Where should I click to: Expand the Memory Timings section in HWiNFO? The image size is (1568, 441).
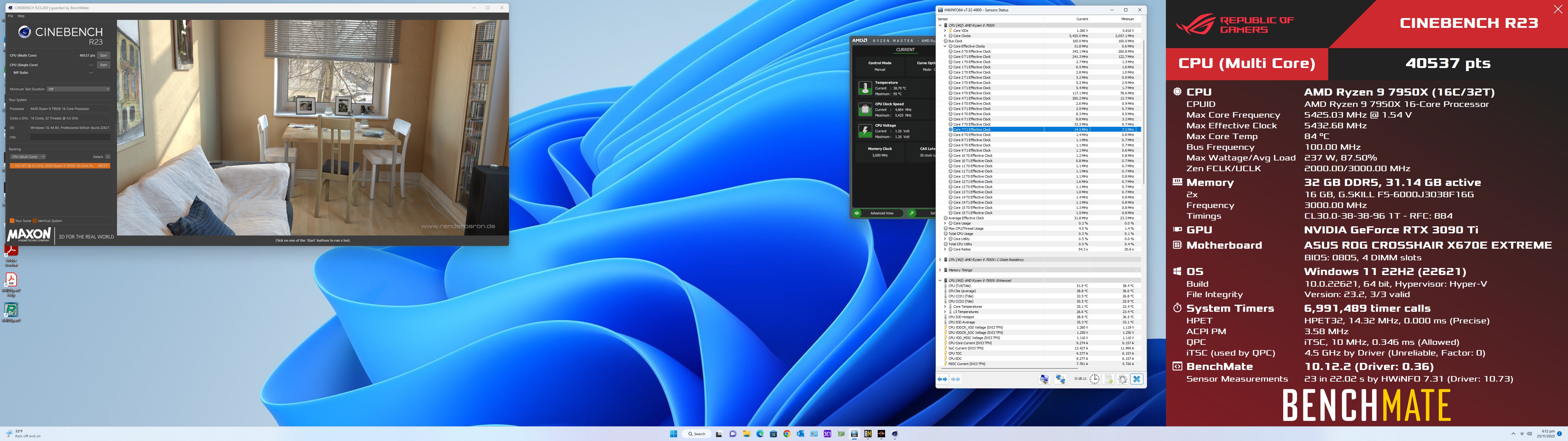[940, 270]
